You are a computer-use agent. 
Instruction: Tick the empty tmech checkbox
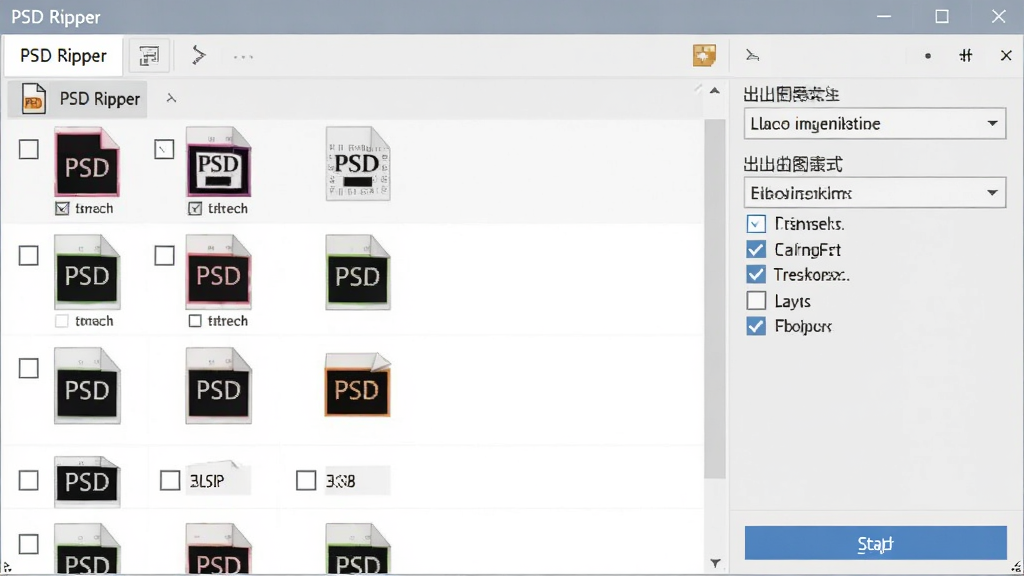tap(62, 321)
